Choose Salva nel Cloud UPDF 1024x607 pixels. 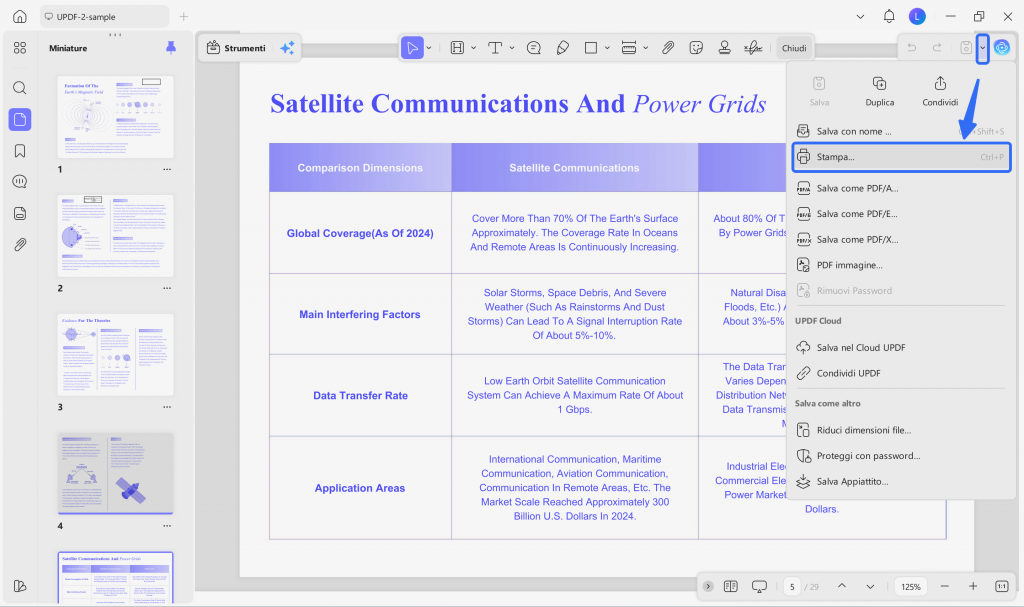(x=901, y=348)
